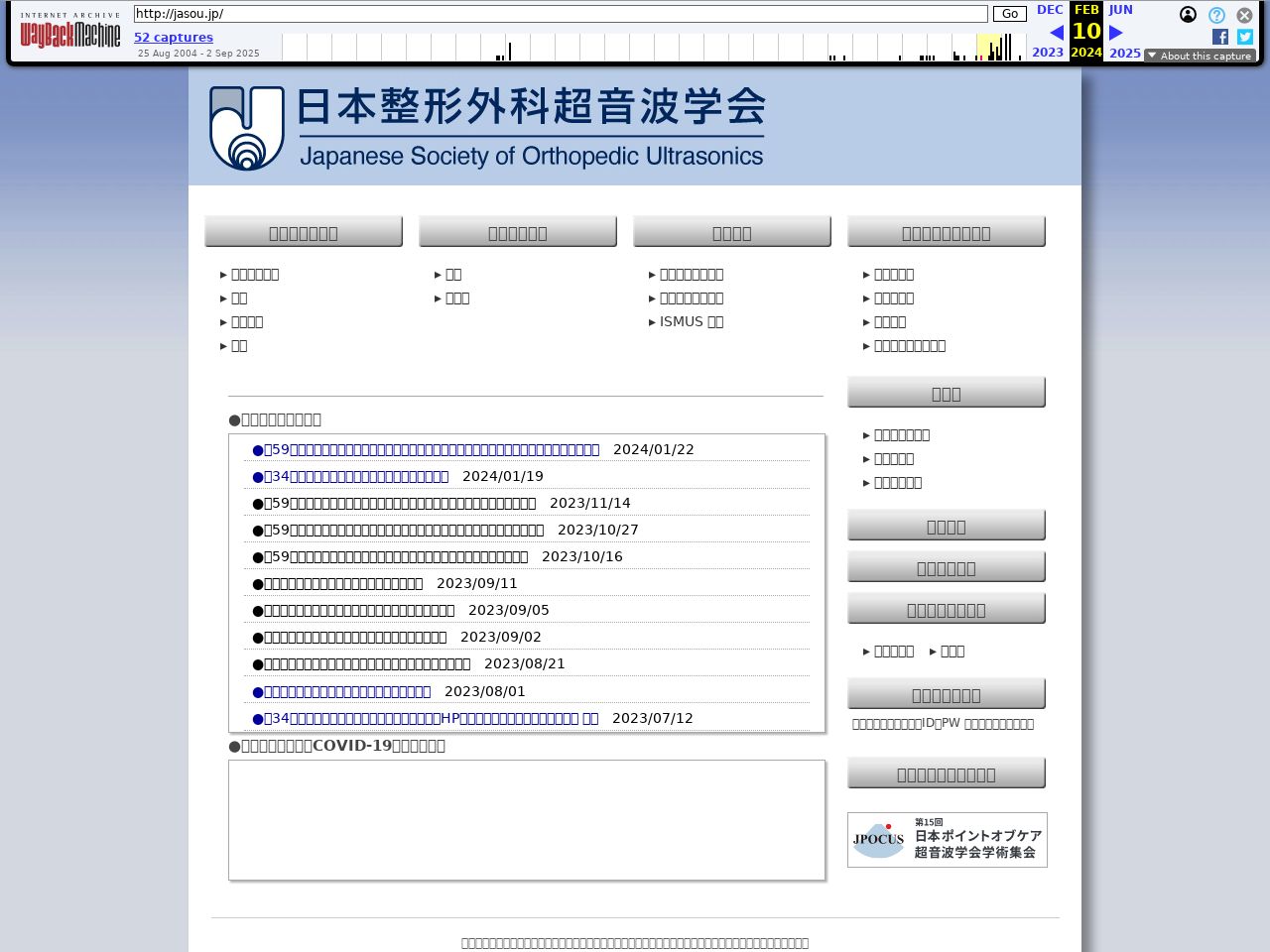This screenshot has height=952, width=1270.
Task: Open the 52 captures link
Action: (174, 37)
